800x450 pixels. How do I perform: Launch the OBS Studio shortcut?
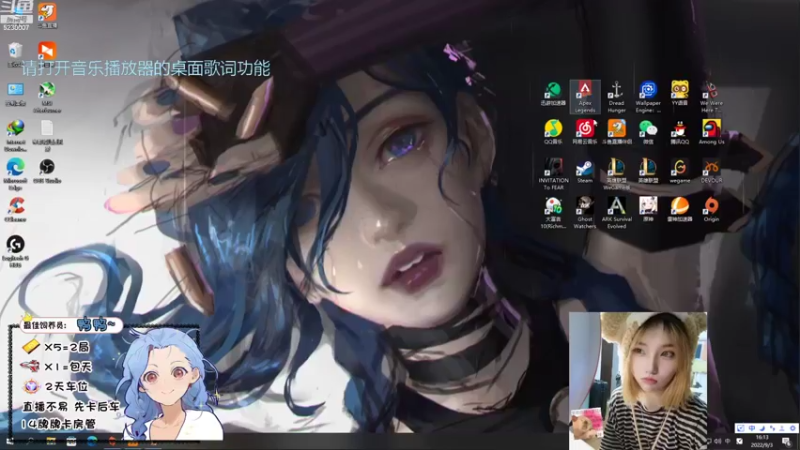[x=47, y=171]
